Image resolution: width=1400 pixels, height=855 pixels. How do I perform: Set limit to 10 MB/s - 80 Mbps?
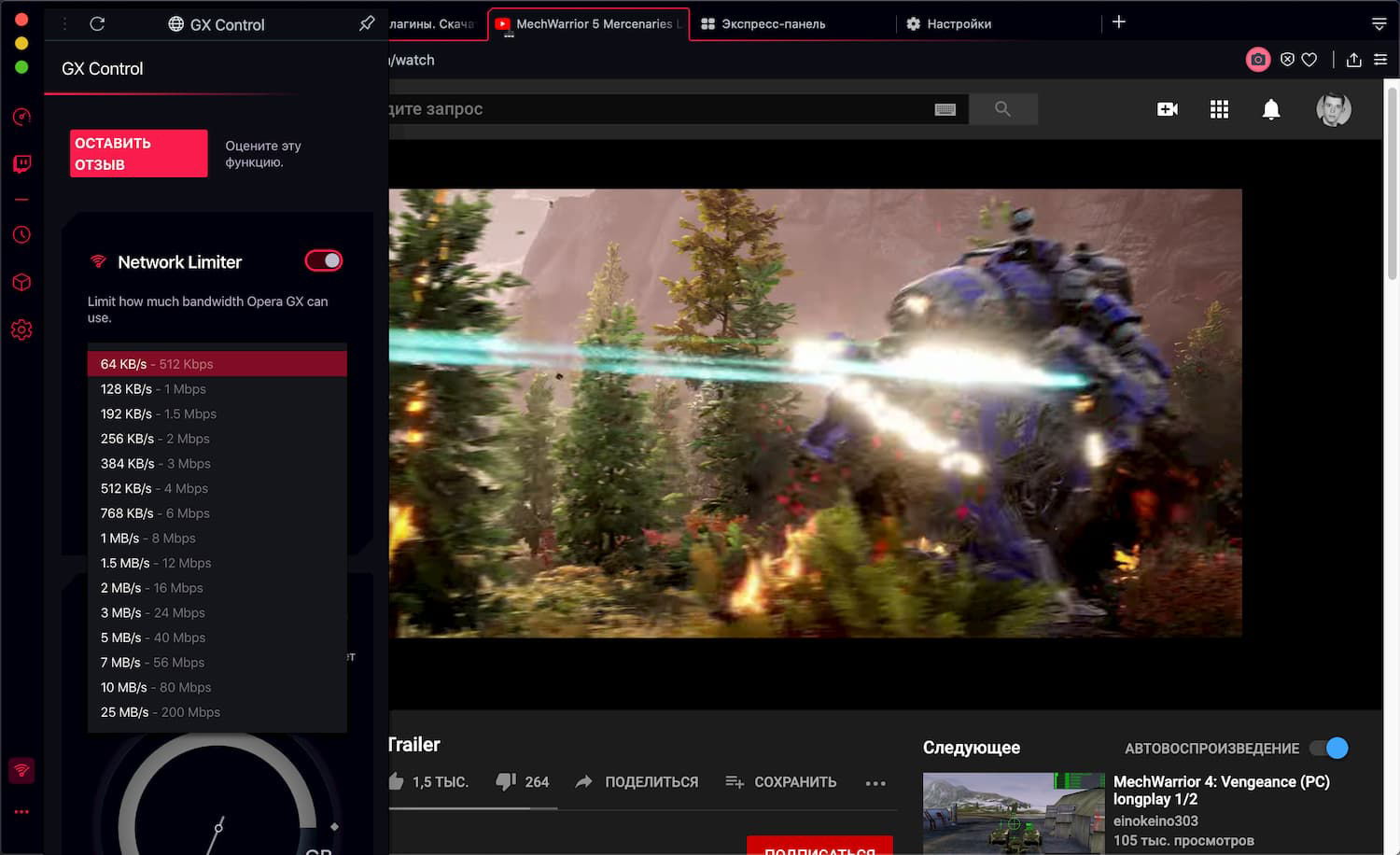coord(217,688)
